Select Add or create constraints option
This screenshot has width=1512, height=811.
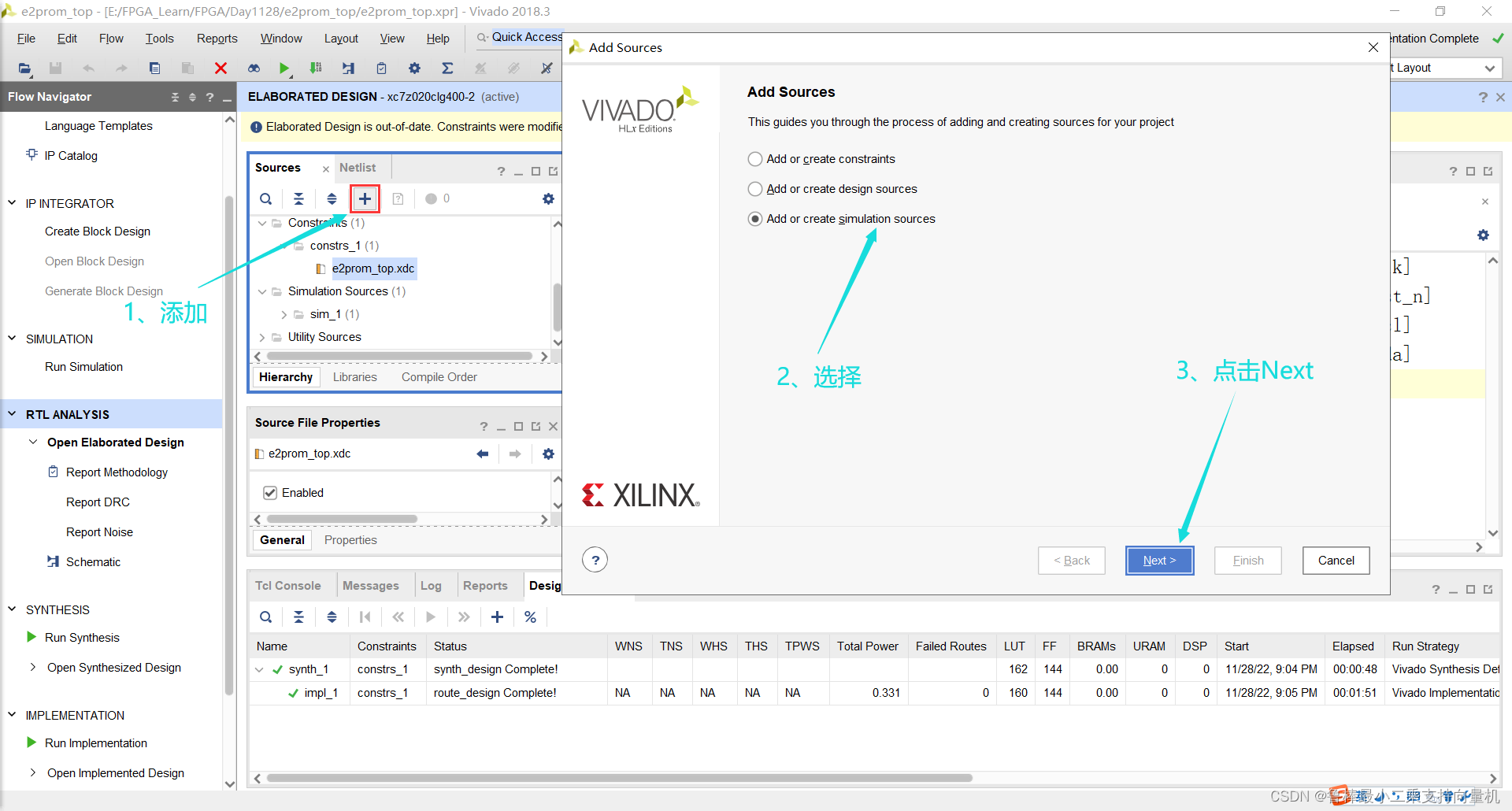coord(754,159)
